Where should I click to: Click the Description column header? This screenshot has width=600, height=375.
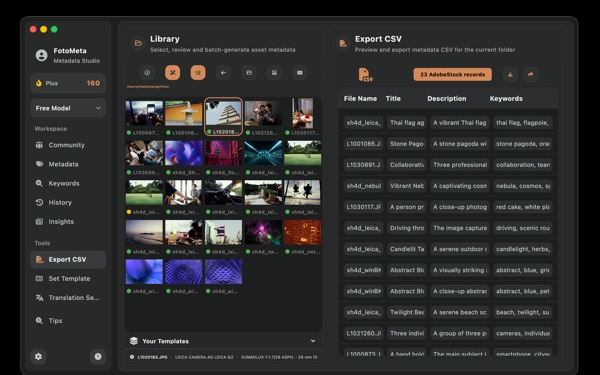(x=447, y=99)
